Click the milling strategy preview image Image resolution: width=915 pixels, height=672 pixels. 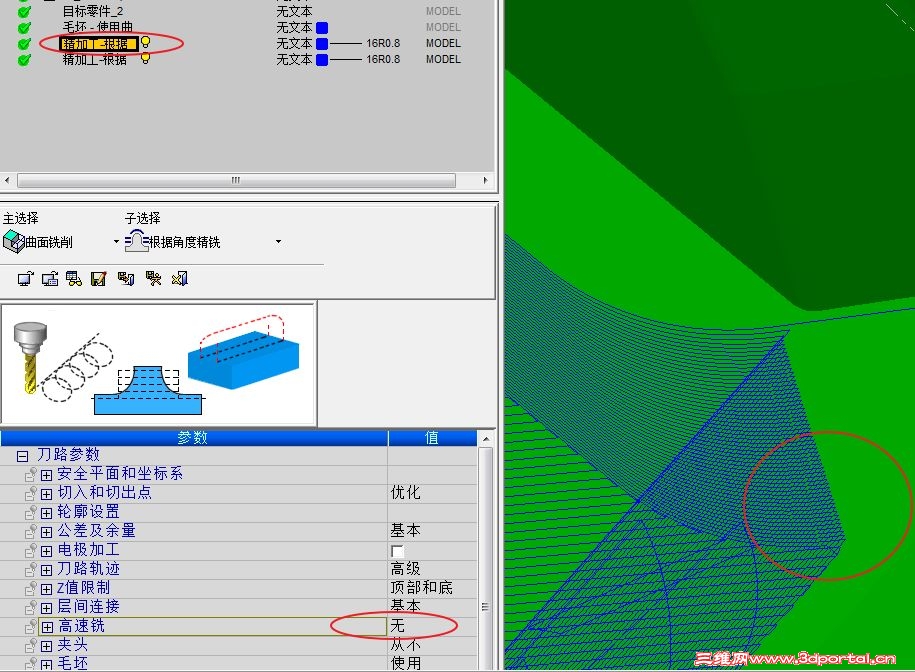(158, 364)
